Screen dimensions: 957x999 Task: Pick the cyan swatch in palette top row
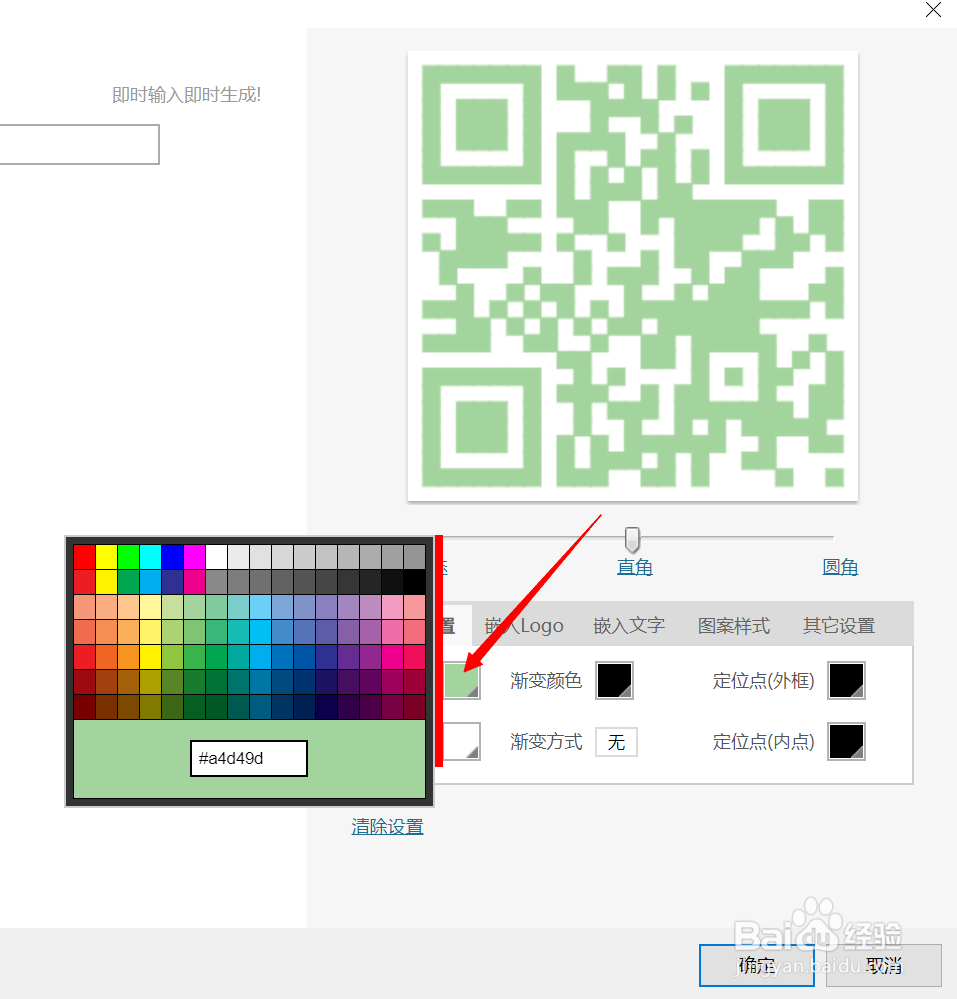point(150,557)
